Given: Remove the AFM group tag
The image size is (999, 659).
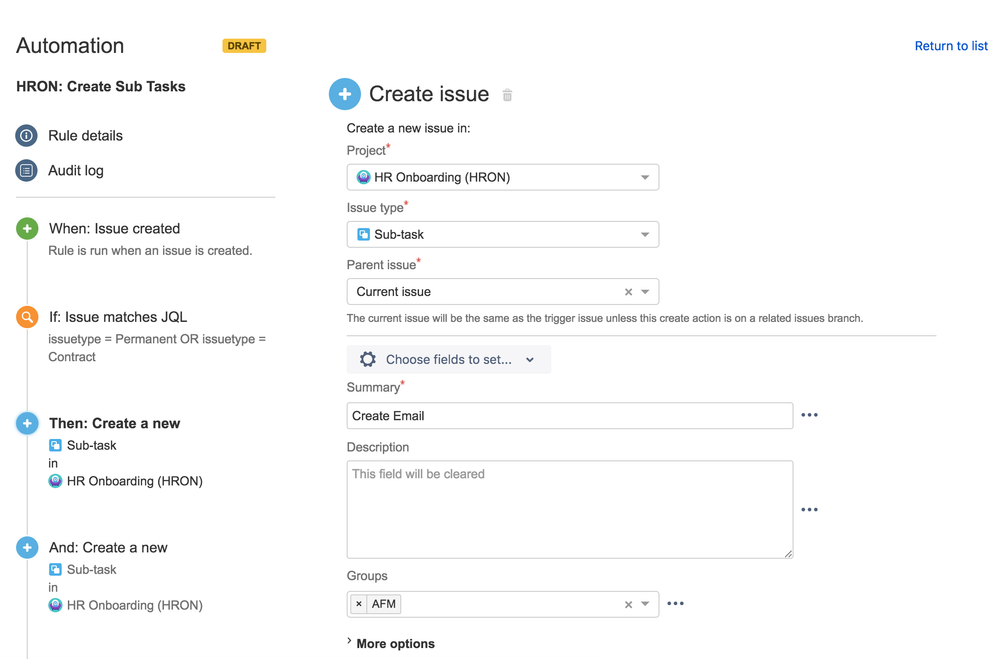Looking at the screenshot, I should [359, 604].
